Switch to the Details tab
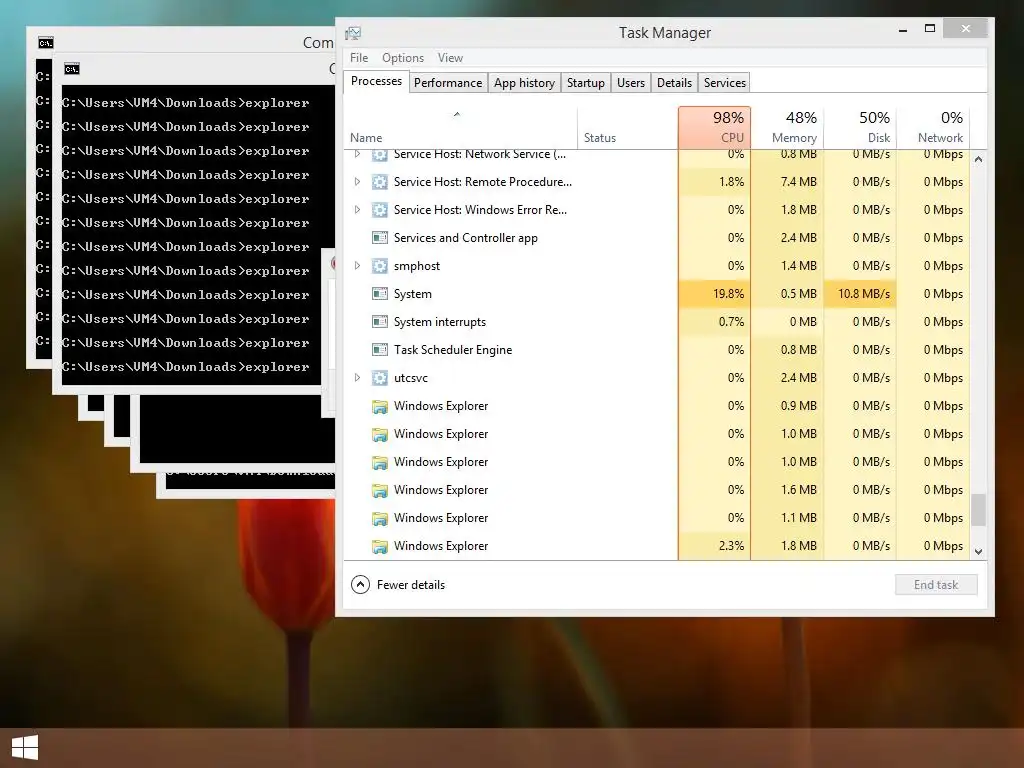Screen dimensions: 1024x768 (675, 83)
